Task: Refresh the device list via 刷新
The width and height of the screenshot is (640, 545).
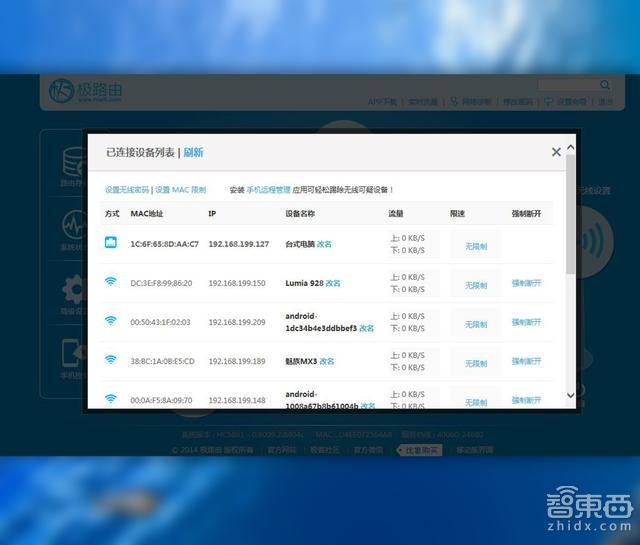Action: coord(193,152)
